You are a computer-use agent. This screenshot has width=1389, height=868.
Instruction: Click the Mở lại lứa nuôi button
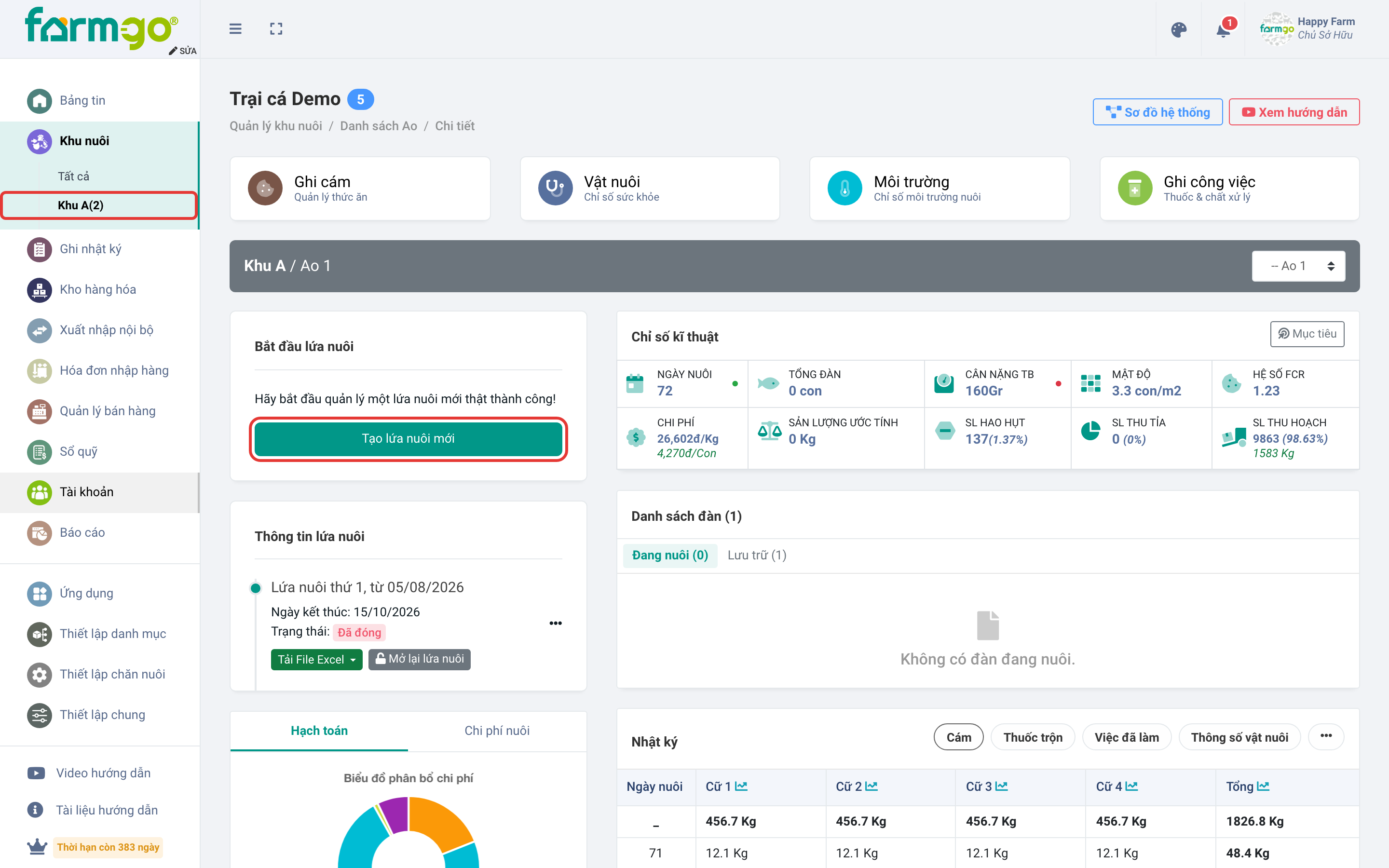coord(420,660)
